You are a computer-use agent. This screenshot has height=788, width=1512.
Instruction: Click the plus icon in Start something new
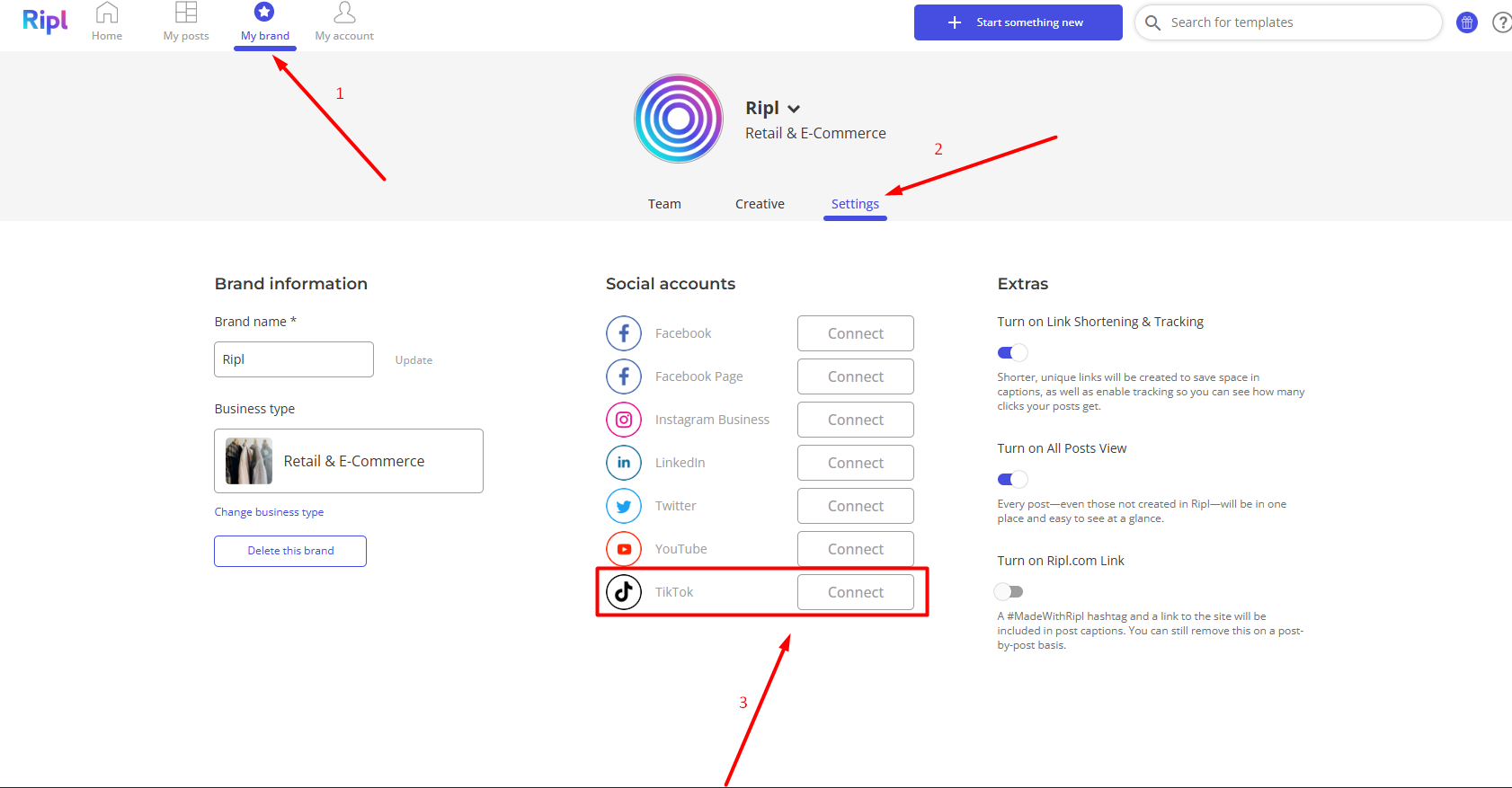coord(955,22)
